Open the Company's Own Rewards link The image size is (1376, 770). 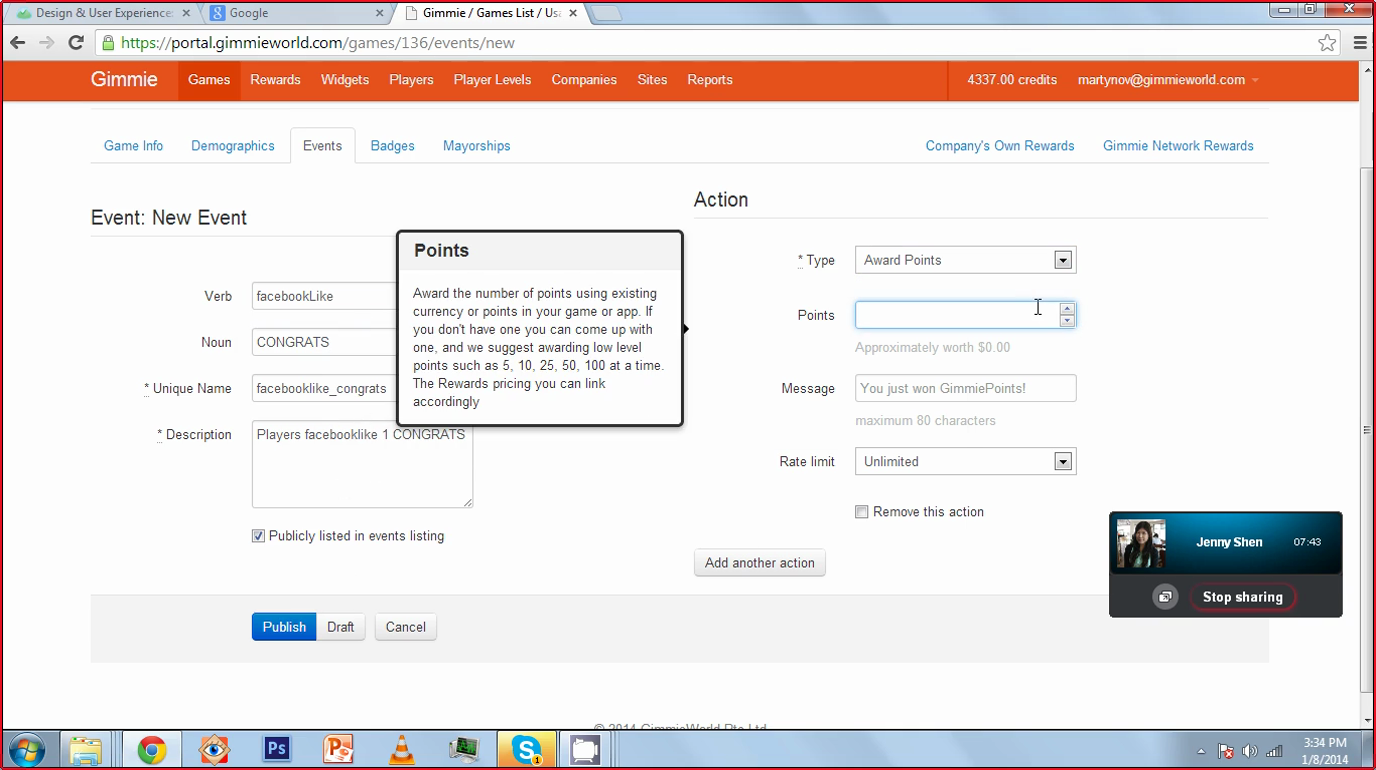click(1000, 146)
